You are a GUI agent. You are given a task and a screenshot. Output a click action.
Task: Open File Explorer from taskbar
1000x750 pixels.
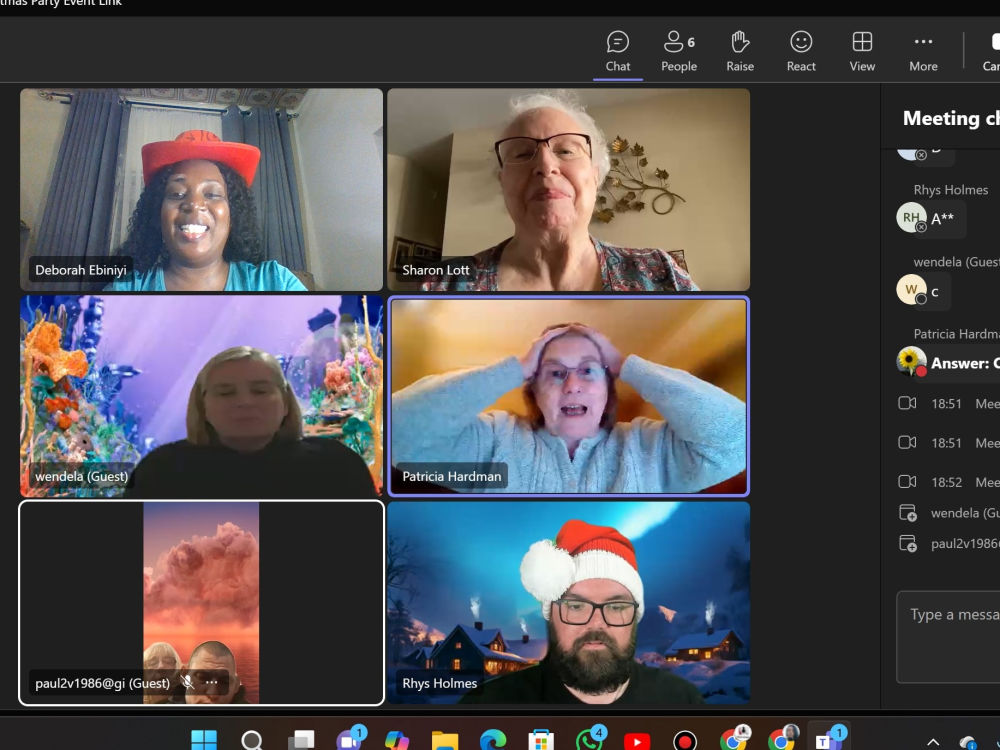(445, 740)
